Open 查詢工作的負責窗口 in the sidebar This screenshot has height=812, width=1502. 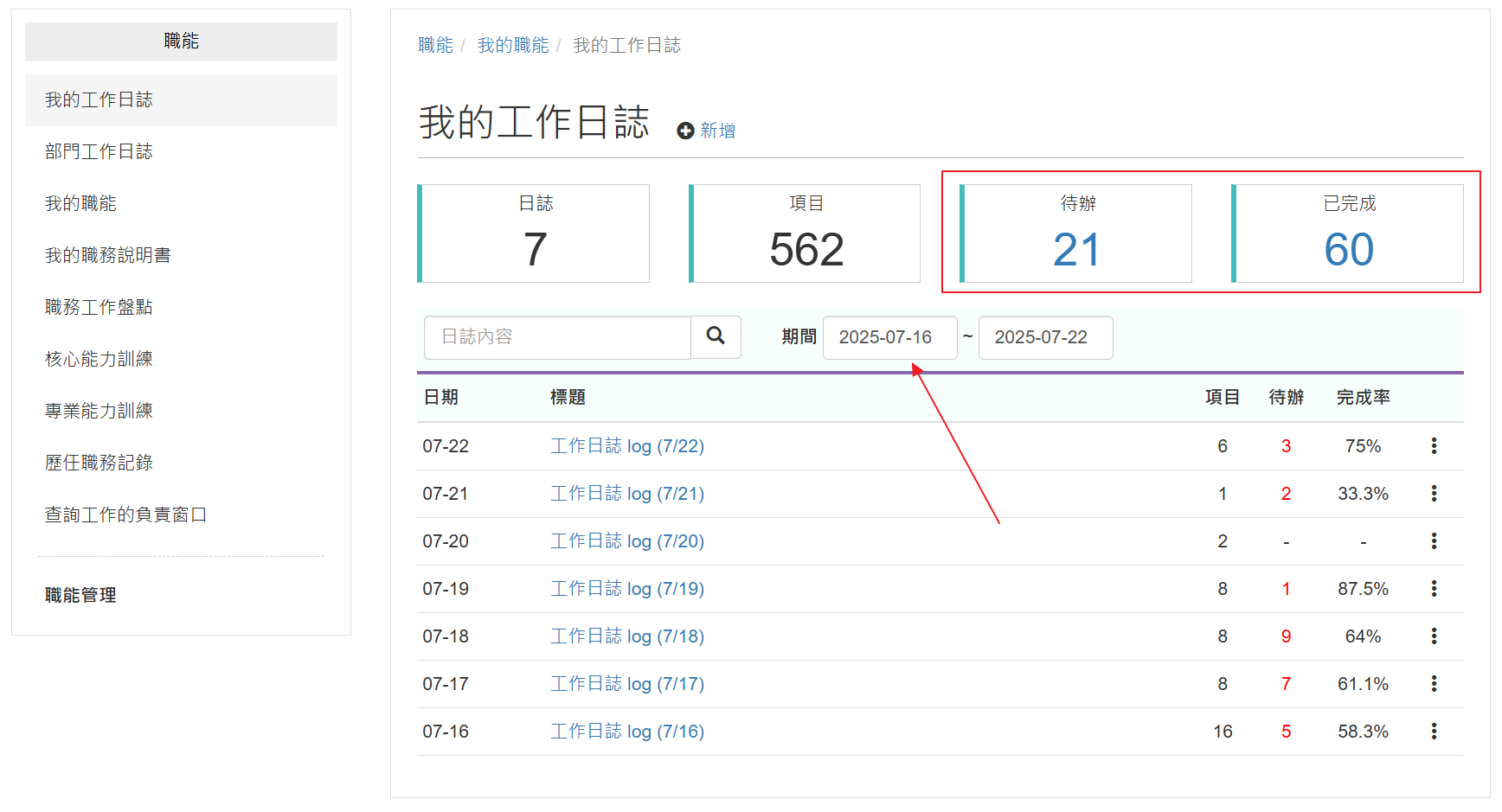181,515
